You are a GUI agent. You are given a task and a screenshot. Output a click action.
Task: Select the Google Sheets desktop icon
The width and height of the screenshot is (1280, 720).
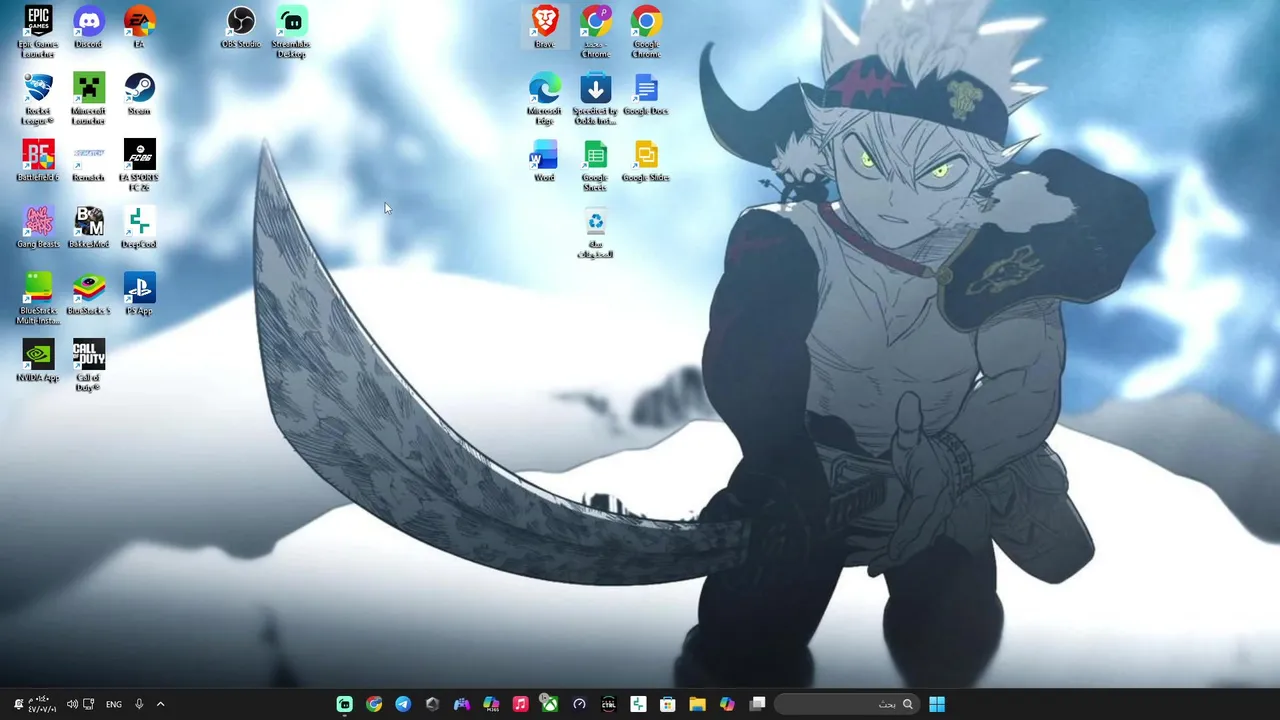click(595, 165)
